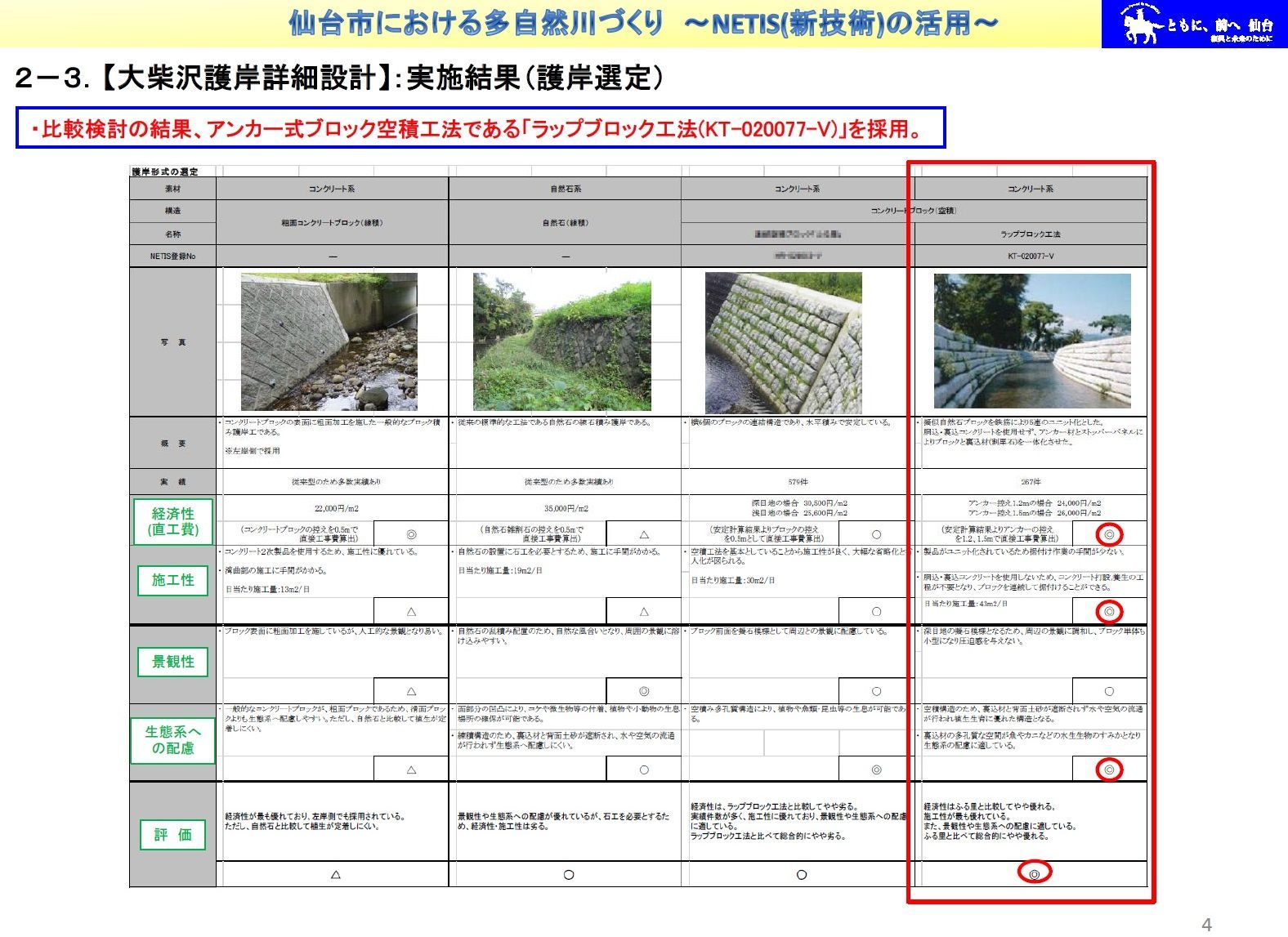Viewport: 1288px width, 937px height.
Task: Click the 仙台市における多自然川づくり title banner
Action: coord(643,24)
